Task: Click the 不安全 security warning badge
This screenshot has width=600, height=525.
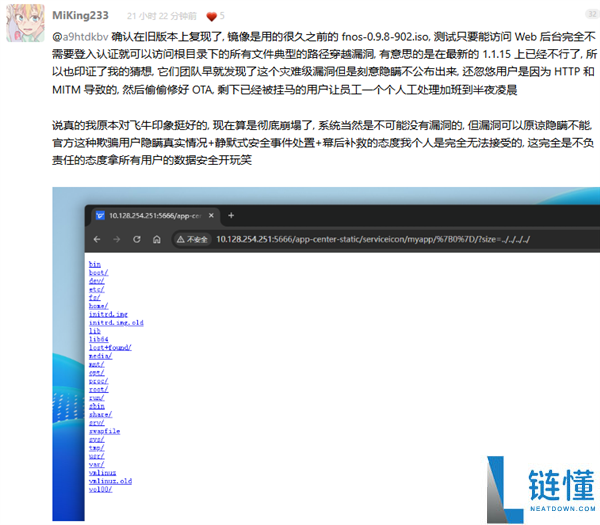Action: pos(192,240)
